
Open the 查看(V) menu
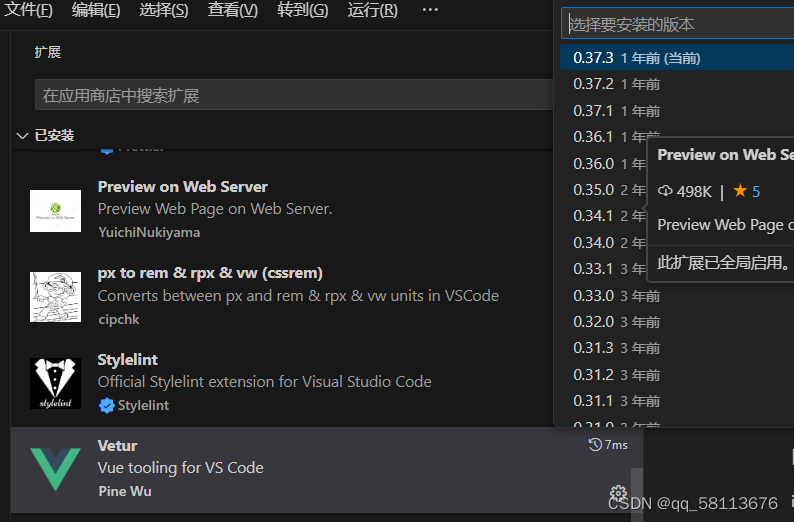pos(233,10)
